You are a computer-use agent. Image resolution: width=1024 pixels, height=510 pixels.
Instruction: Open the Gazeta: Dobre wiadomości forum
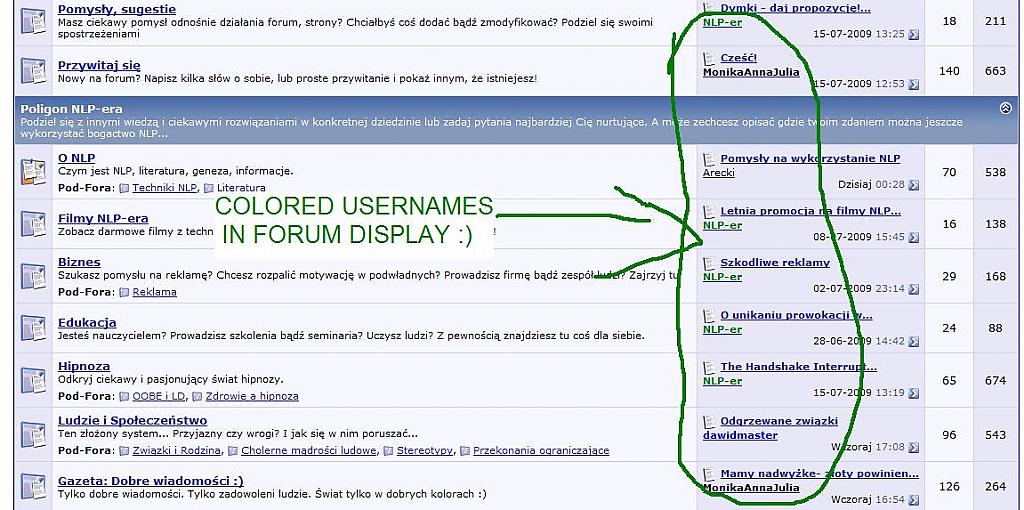(x=150, y=480)
